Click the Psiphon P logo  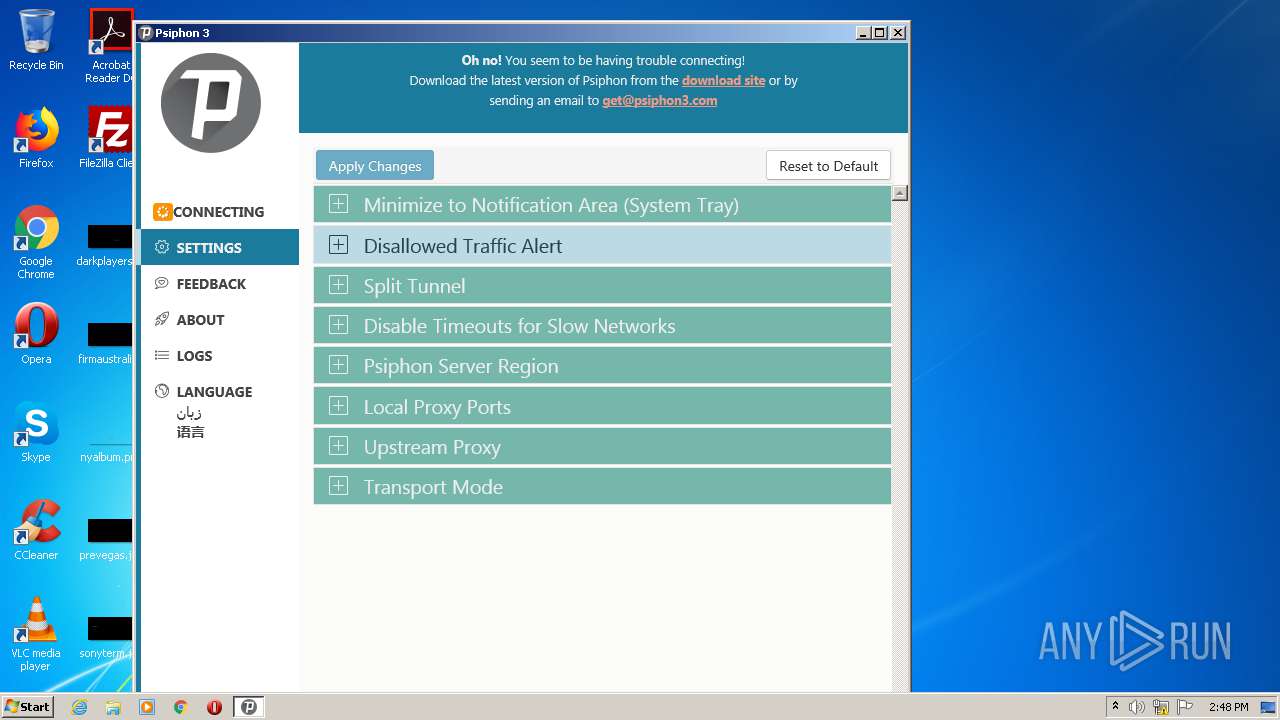click(x=211, y=103)
